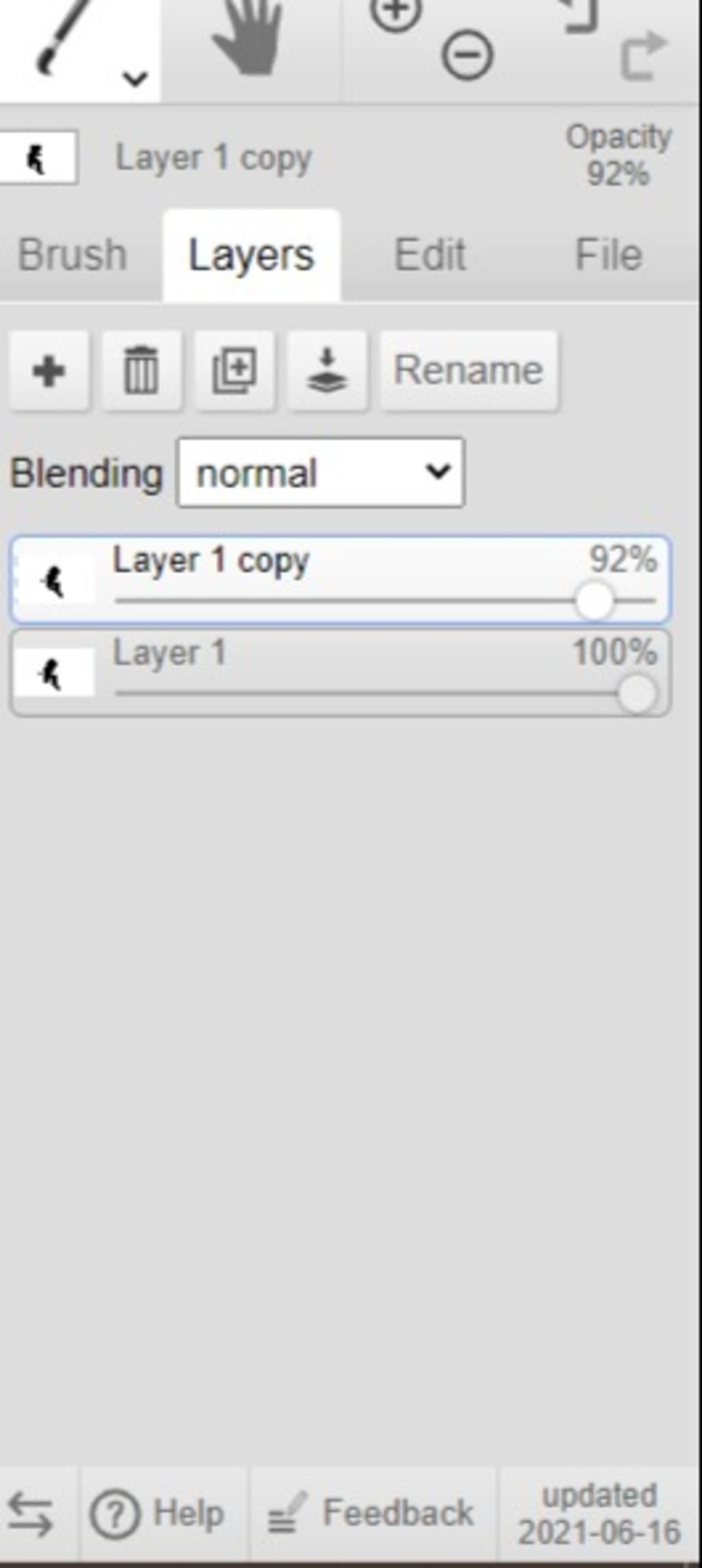Swap panel side with arrows icon
This screenshot has width=702, height=1568.
click(31, 1515)
